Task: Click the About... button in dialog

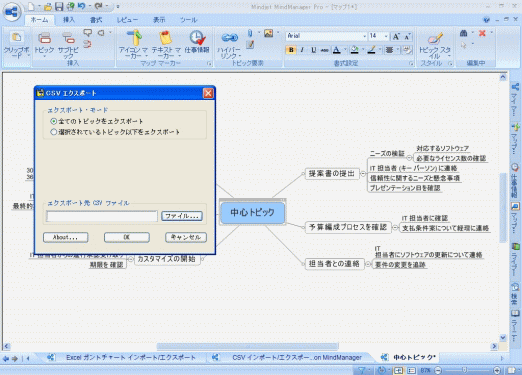Action: click(66, 237)
